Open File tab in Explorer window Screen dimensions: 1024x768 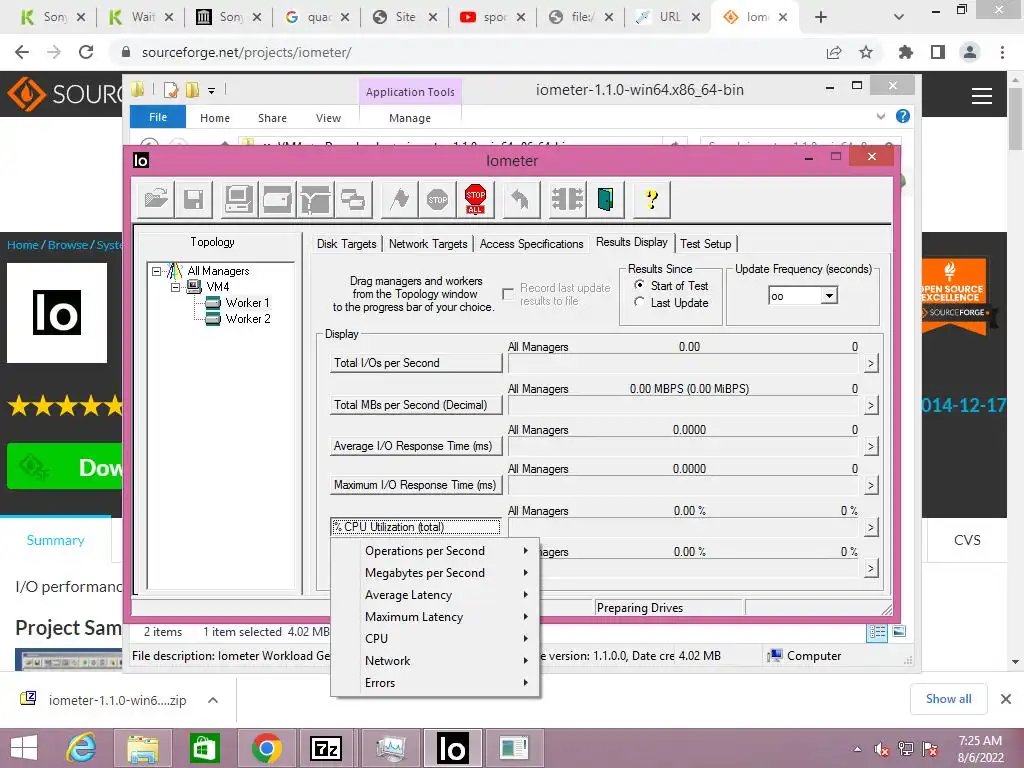point(158,117)
